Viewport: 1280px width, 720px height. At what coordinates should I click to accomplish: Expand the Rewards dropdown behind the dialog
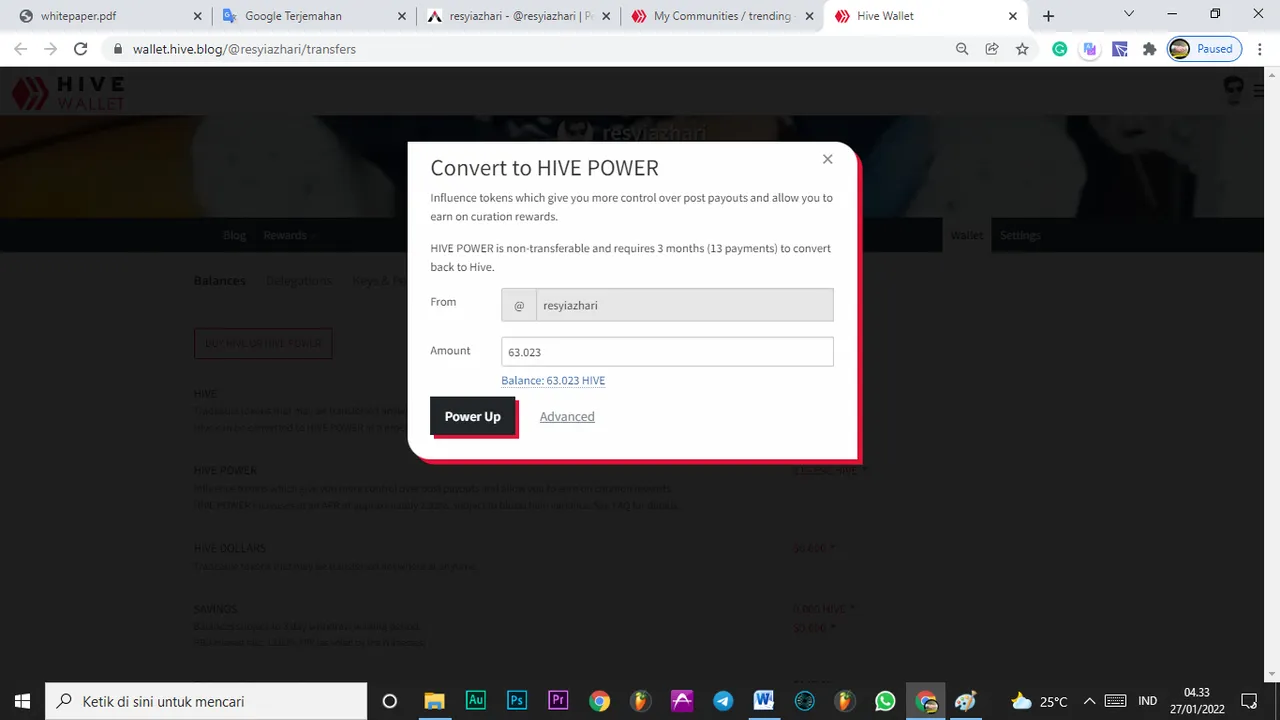click(x=289, y=235)
